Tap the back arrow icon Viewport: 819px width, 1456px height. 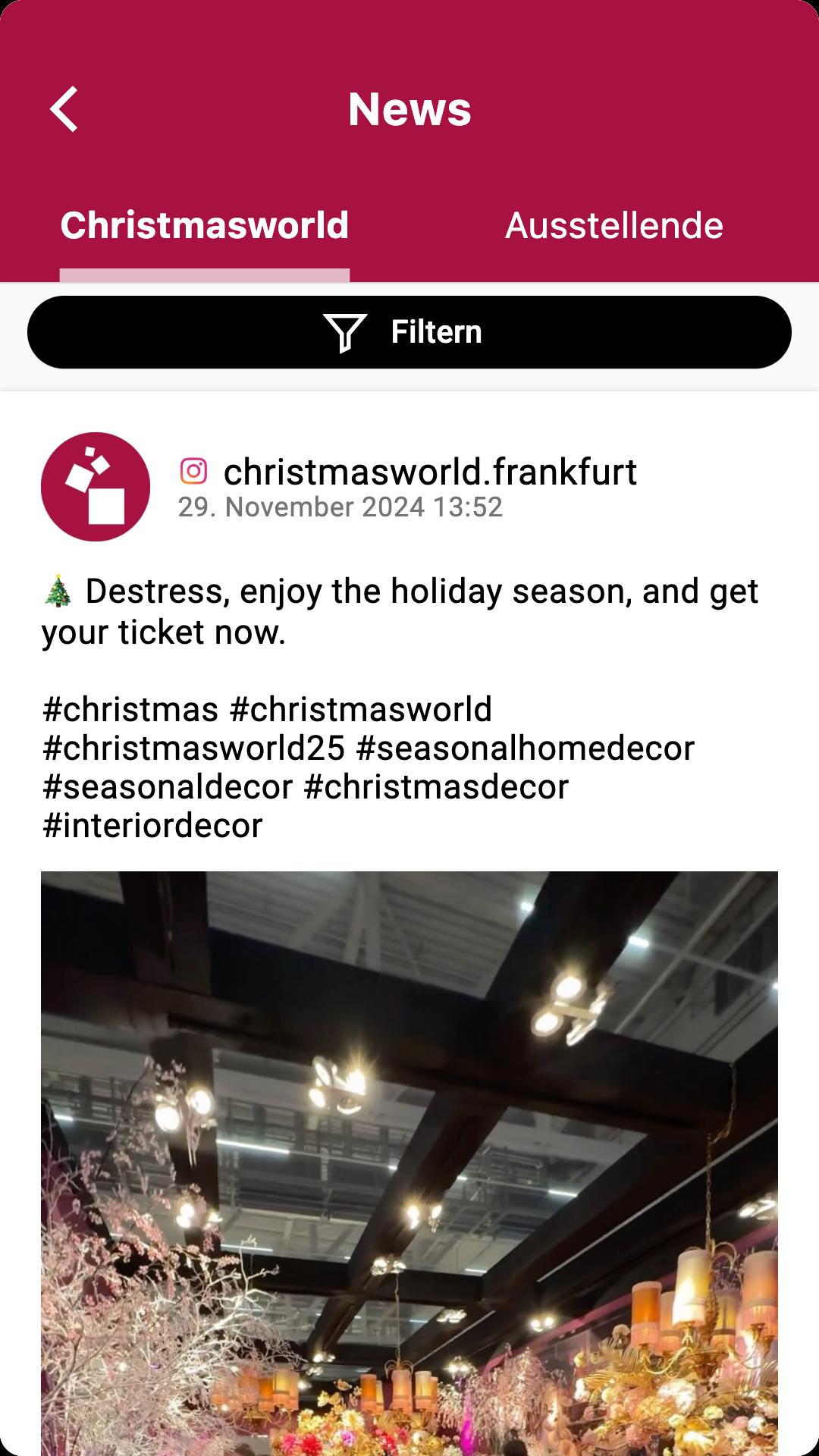point(64,109)
